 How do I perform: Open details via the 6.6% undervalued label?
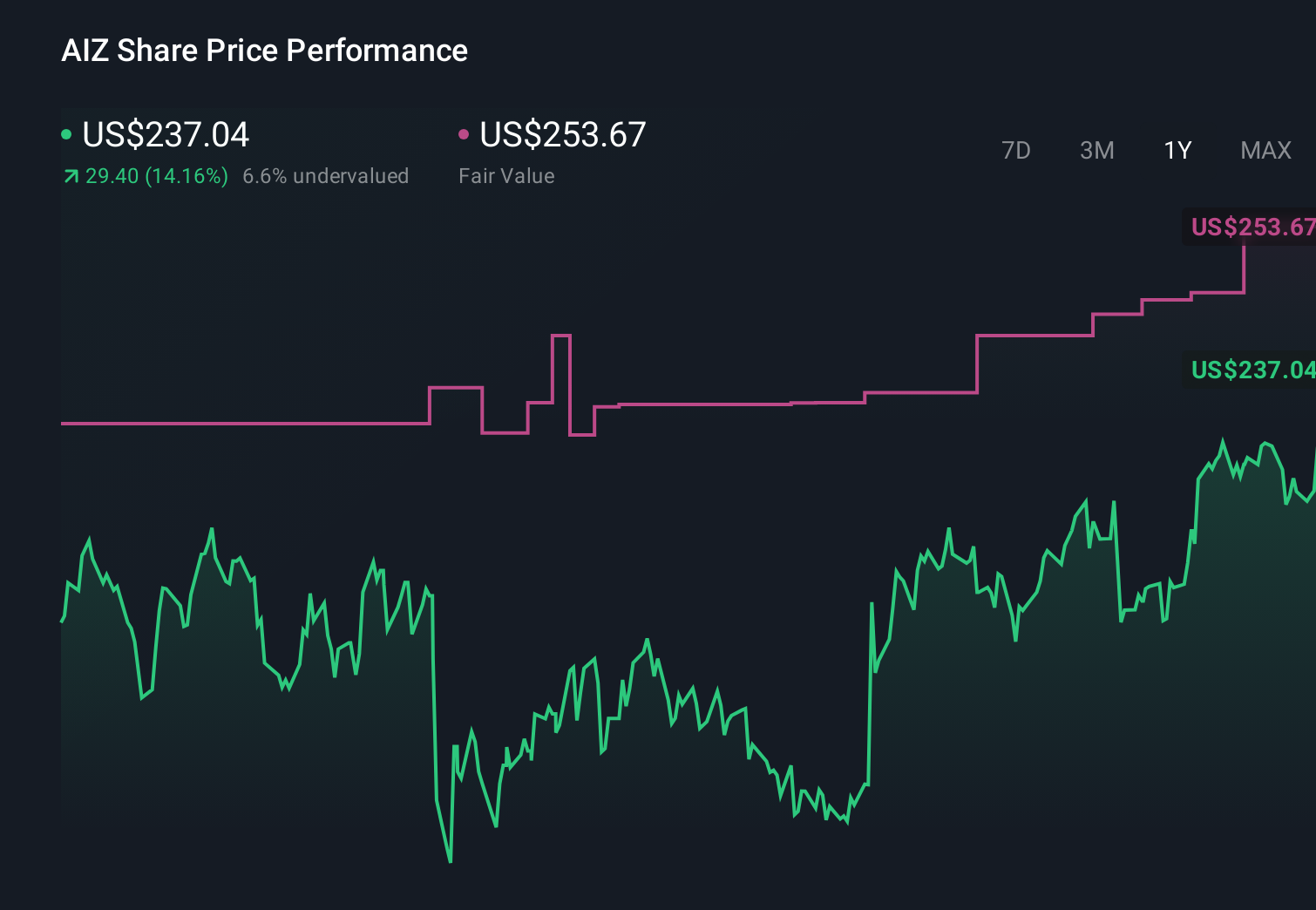tap(326, 176)
